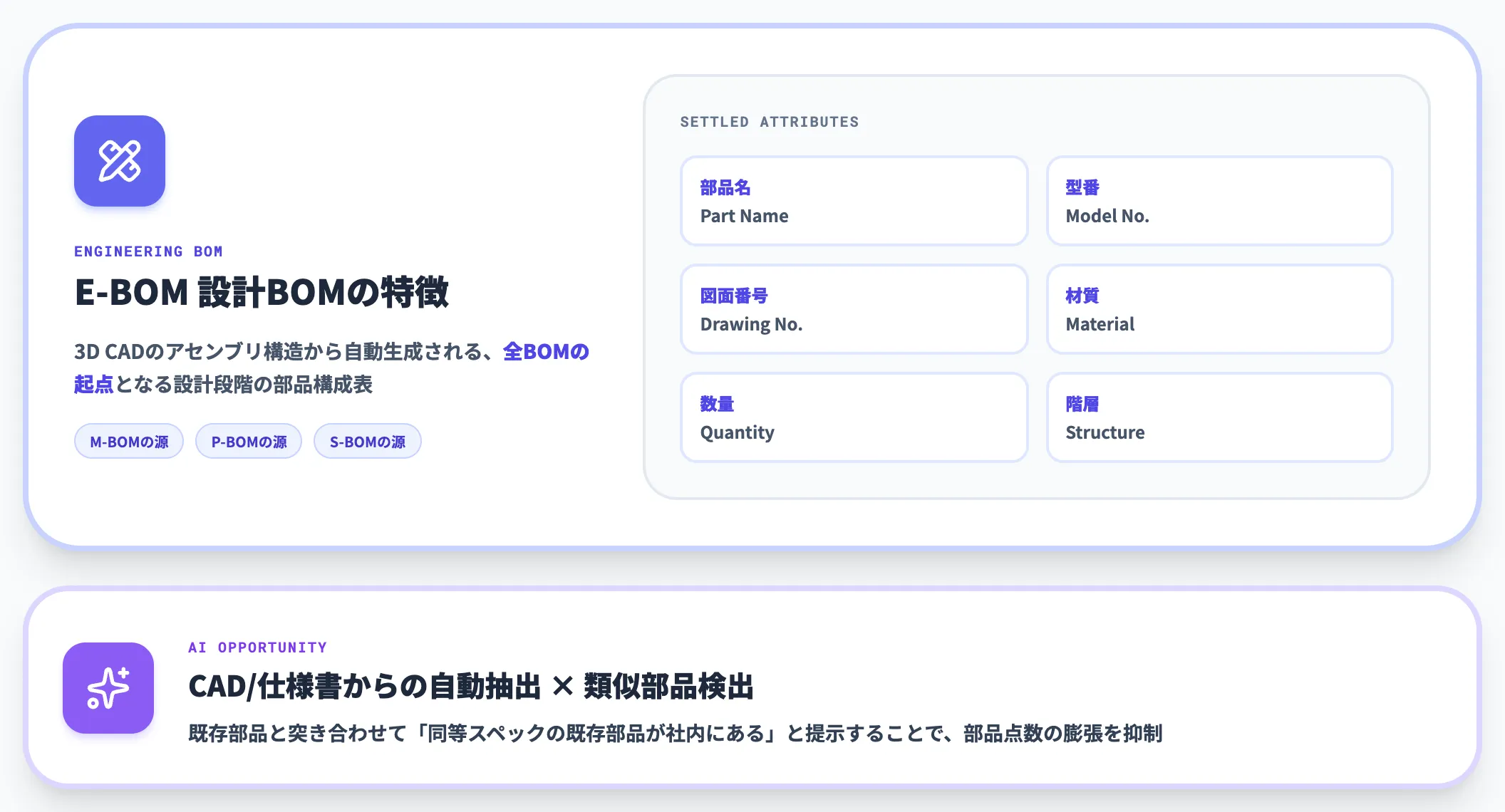Select the S-BOMの源 tag
The image size is (1505, 812).
point(368,442)
